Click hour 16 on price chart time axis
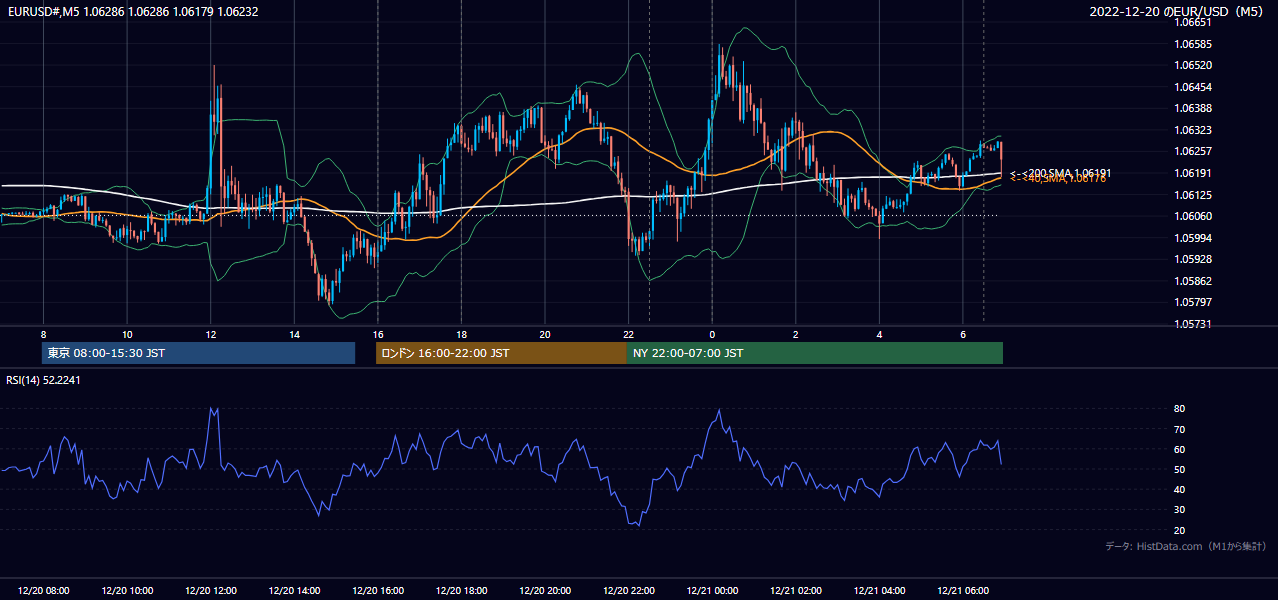The width and height of the screenshot is (1278, 600). (377, 334)
